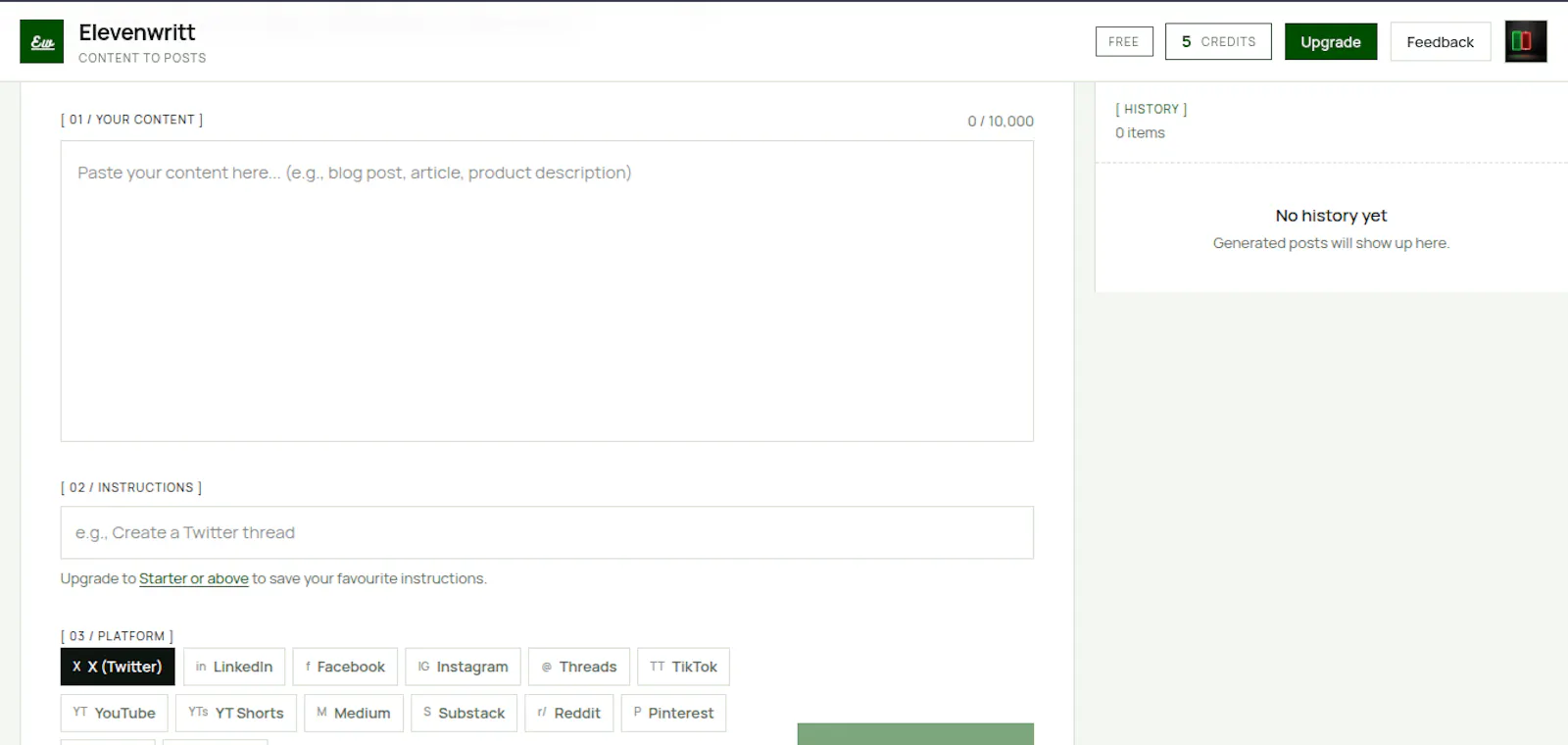
Task: Click the 01 / Your Content label
Action: coord(132,120)
